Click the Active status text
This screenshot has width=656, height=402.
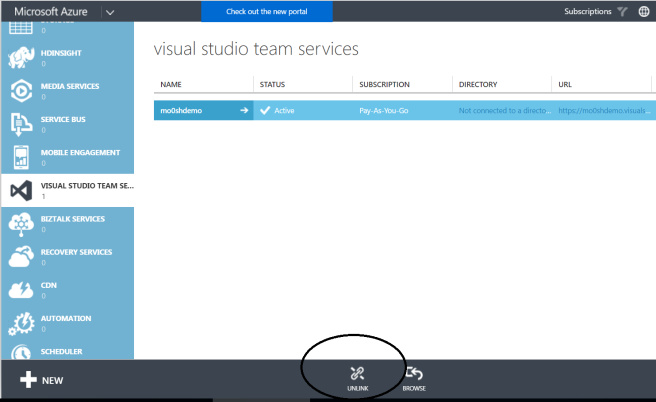[x=284, y=110]
